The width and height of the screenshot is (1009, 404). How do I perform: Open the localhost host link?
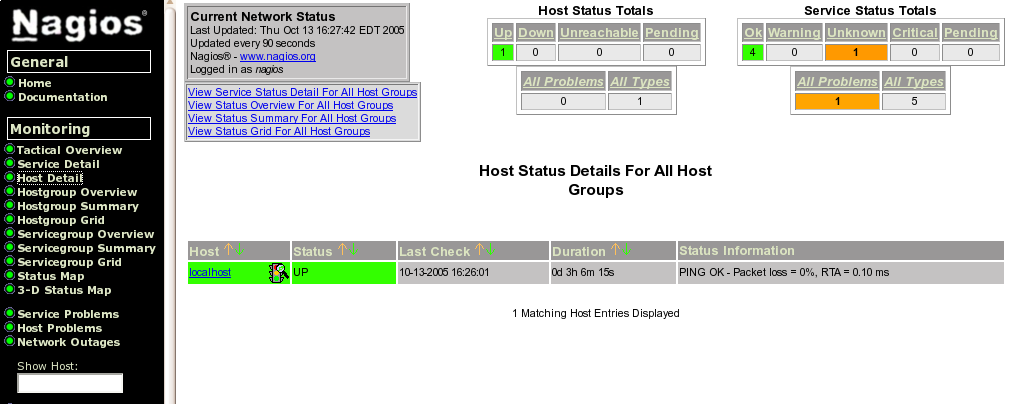210,273
